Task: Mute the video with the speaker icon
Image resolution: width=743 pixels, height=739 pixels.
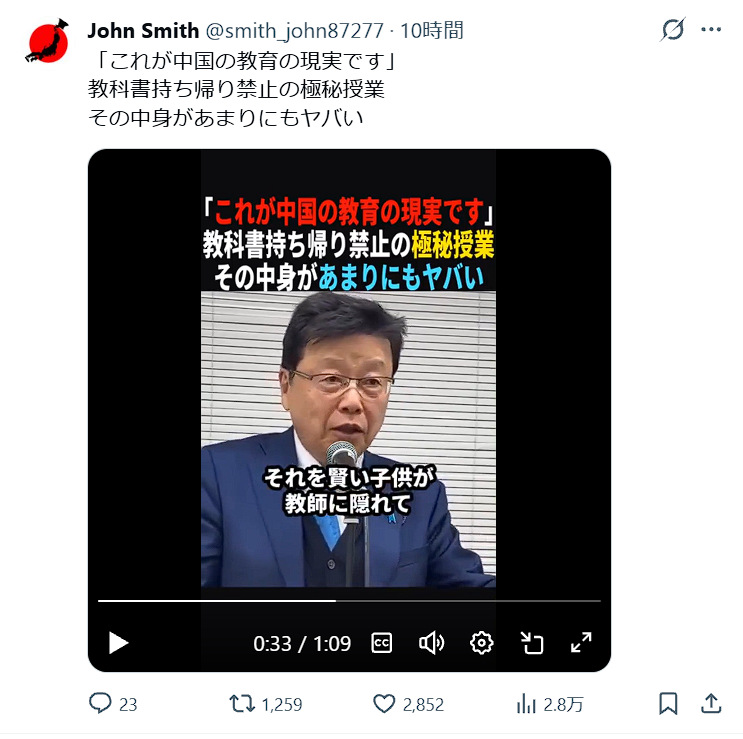Action: pyautogui.click(x=431, y=643)
